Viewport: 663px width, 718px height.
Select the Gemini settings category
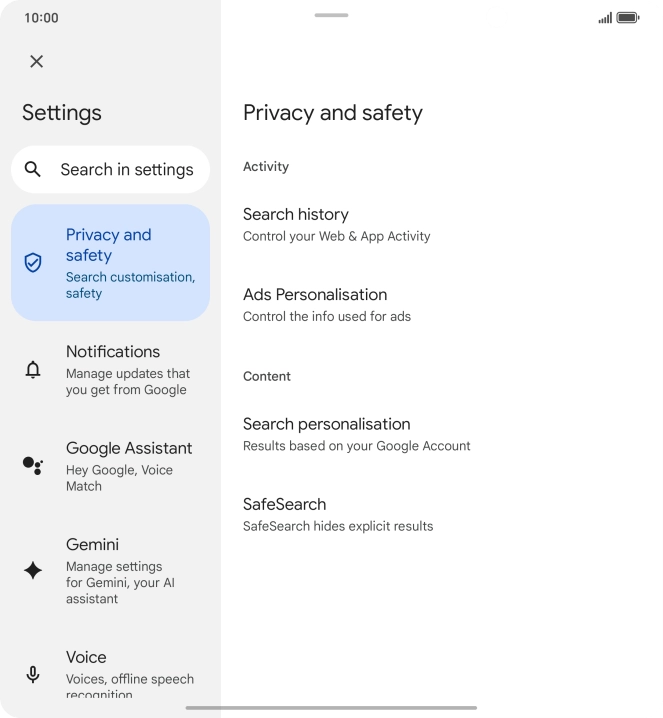coord(128,571)
